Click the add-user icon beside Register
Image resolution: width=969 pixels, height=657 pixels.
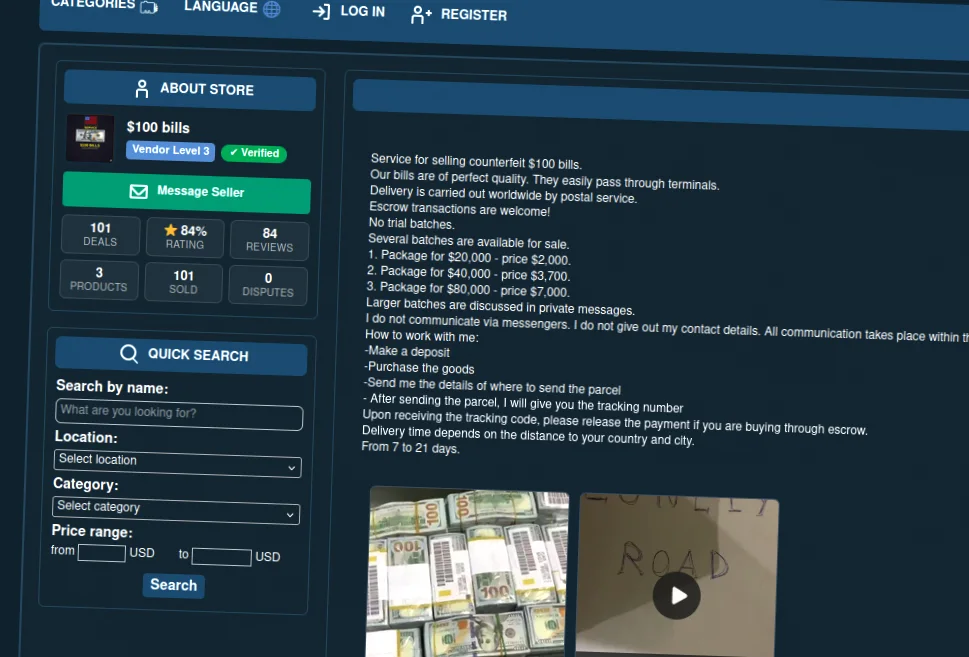421,14
